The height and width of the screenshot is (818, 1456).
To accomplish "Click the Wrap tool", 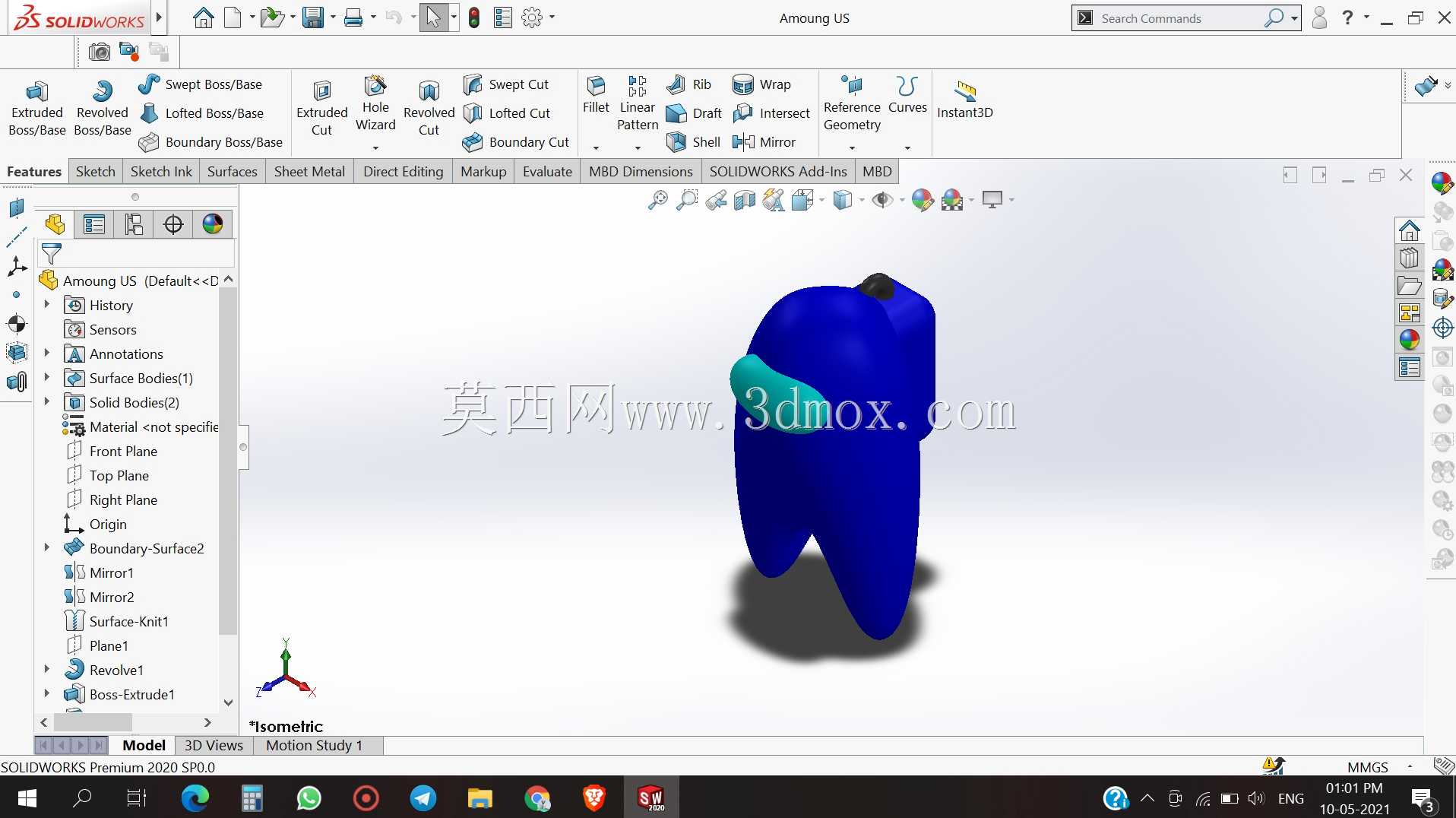I will [761, 84].
